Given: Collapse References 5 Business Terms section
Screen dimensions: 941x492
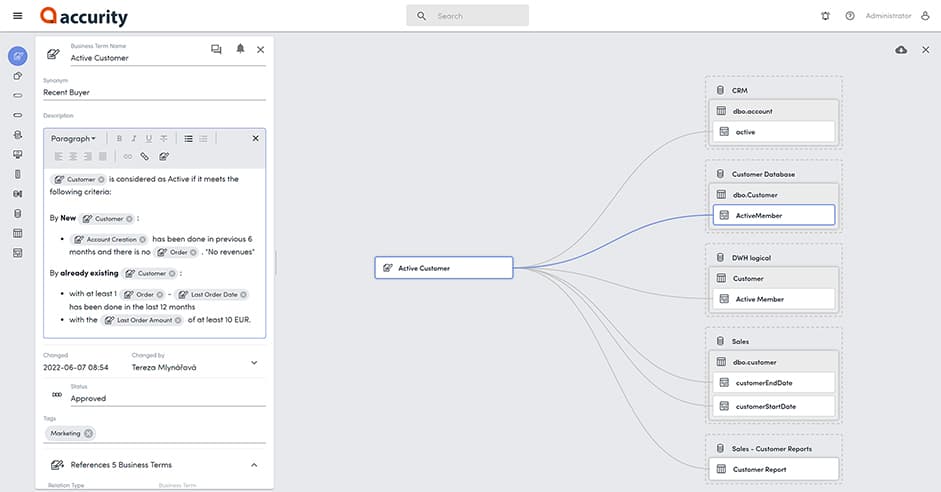Looking at the screenshot, I should [x=254, y=465].
